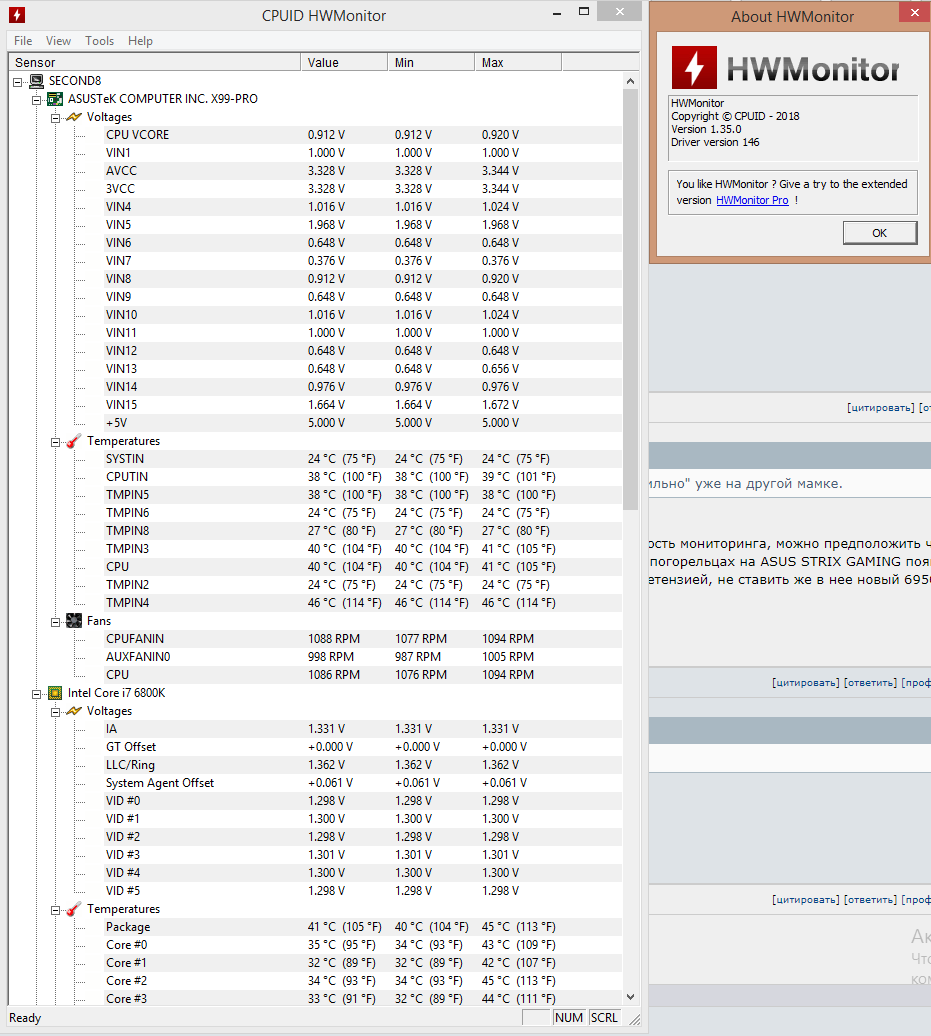Click the Intel Core i7 6800K CPU icon
The image size is (931, 1036).
(x=56, y=693)
